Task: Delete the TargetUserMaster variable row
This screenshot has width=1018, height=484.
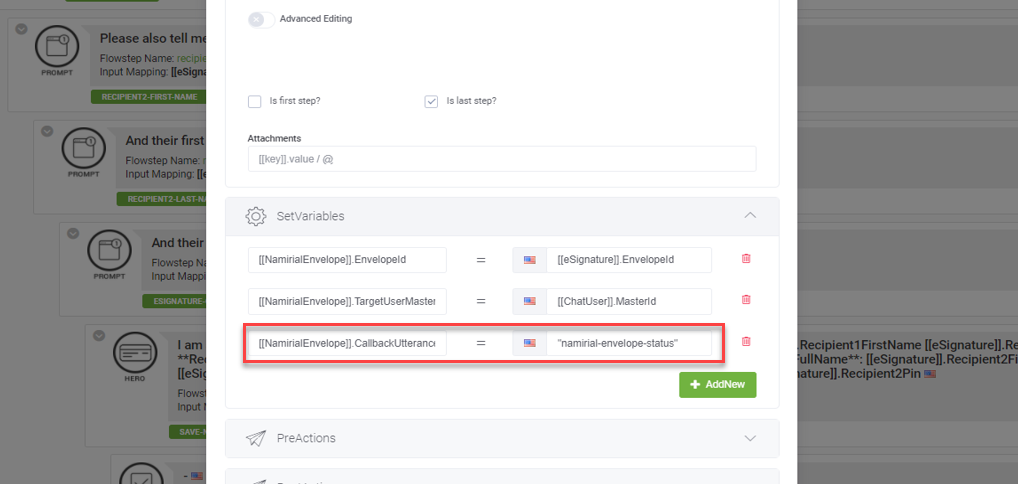Action: pos(746,299)
